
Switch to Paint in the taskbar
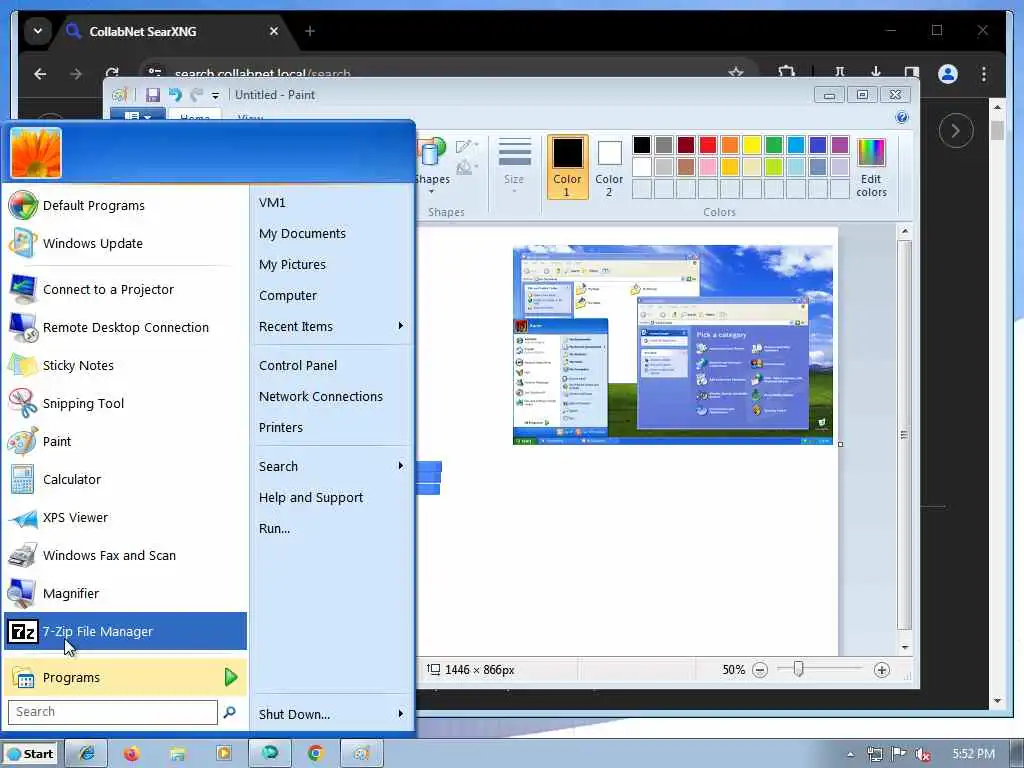tap(361, 754)
